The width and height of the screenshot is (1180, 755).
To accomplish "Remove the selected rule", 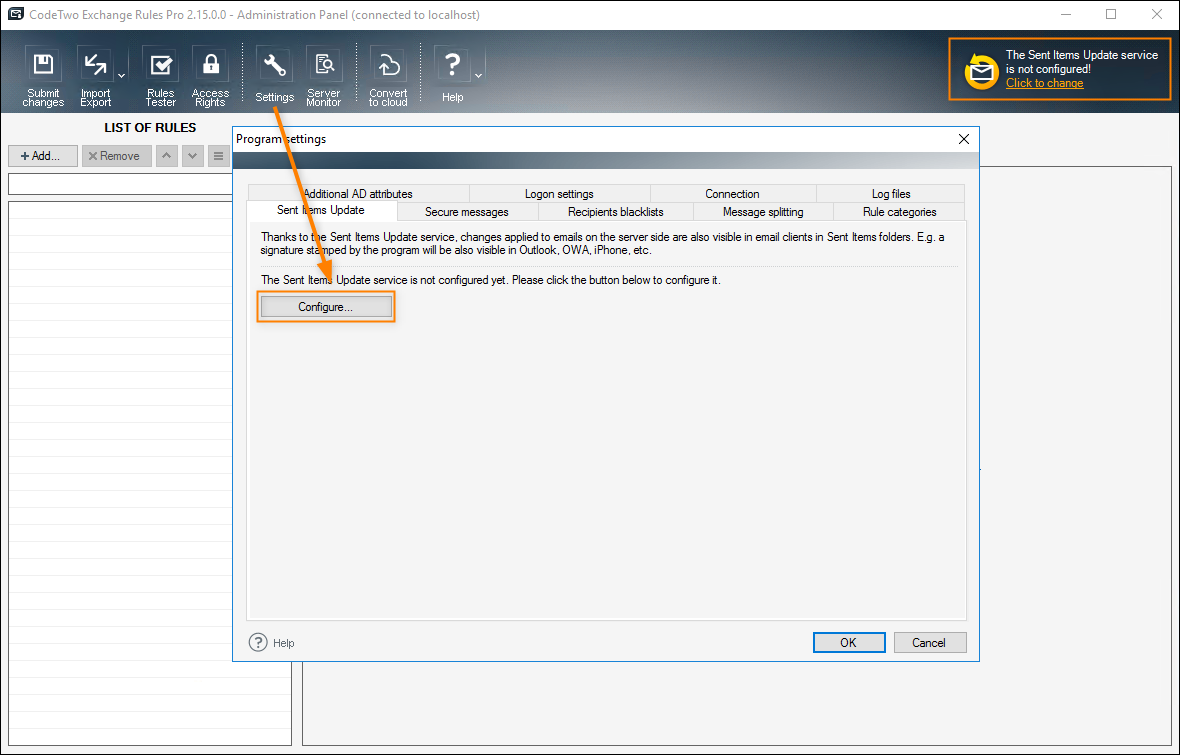I will click(x=117, y=156).
